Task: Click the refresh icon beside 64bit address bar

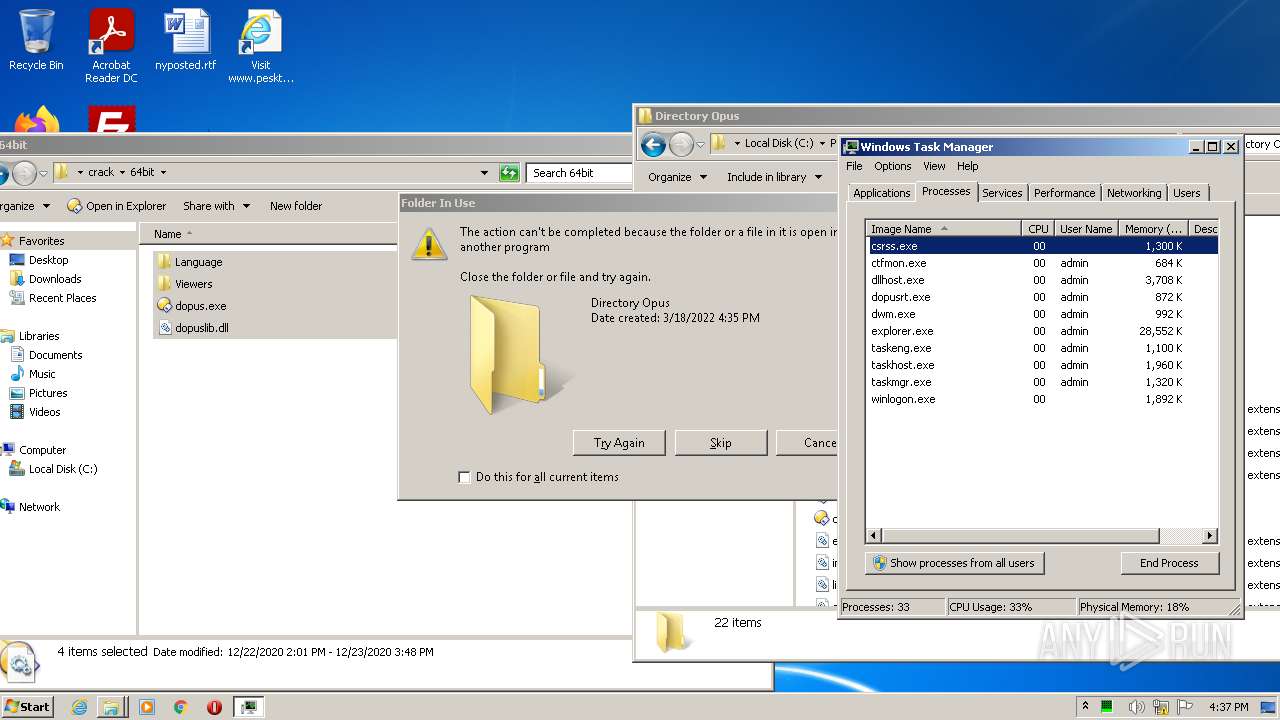Action: 510,172
